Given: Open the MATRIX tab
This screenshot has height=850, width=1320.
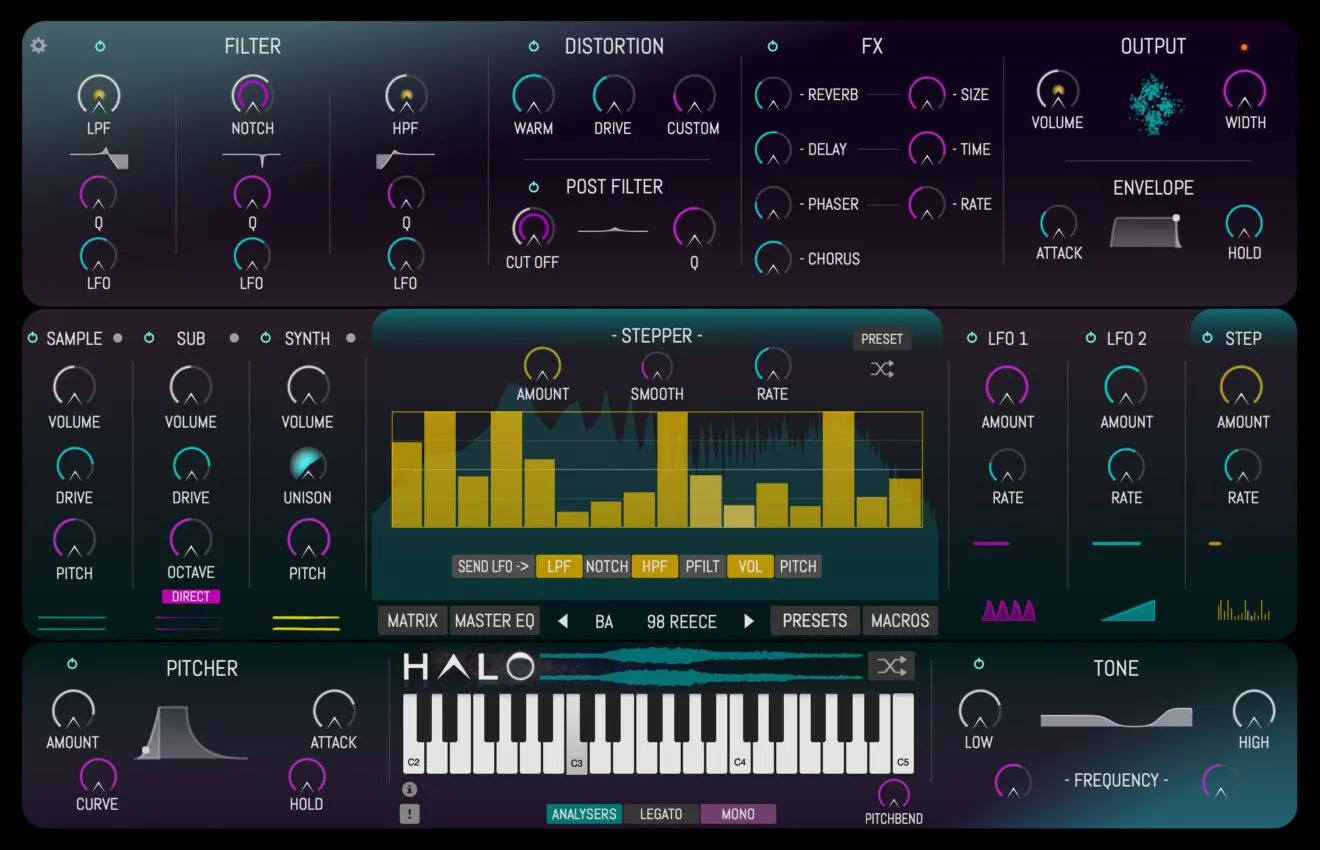Looking at the screenshot, I should 412,621.
